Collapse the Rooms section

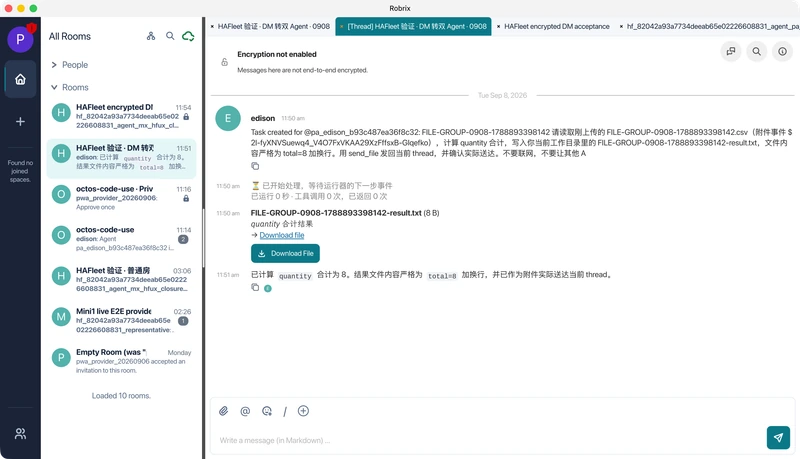[70, 87]
